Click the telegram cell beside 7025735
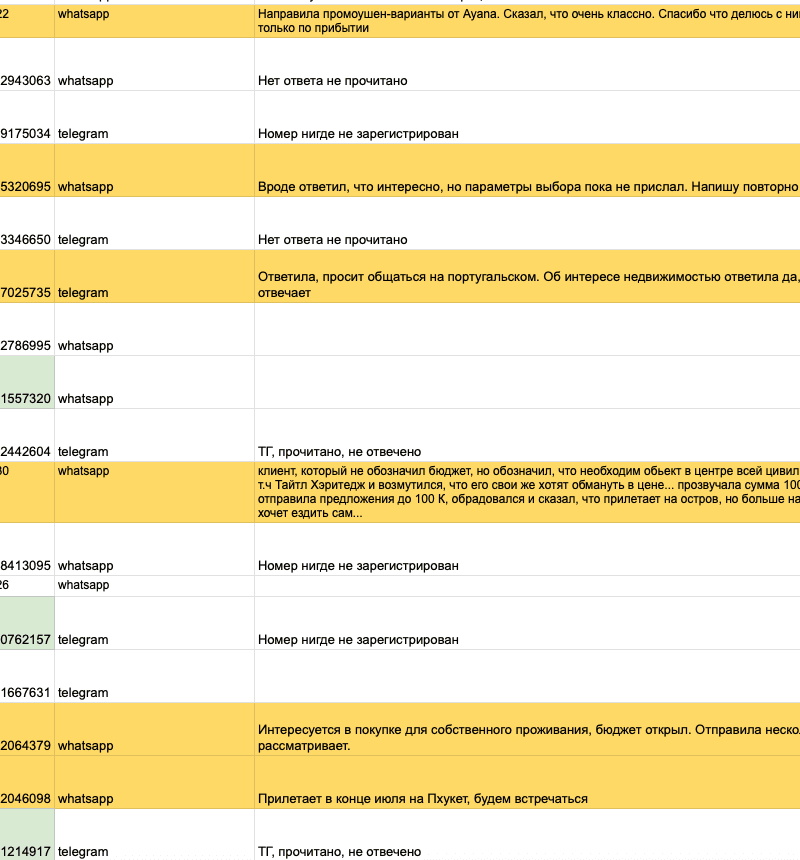 coord(154,276)
